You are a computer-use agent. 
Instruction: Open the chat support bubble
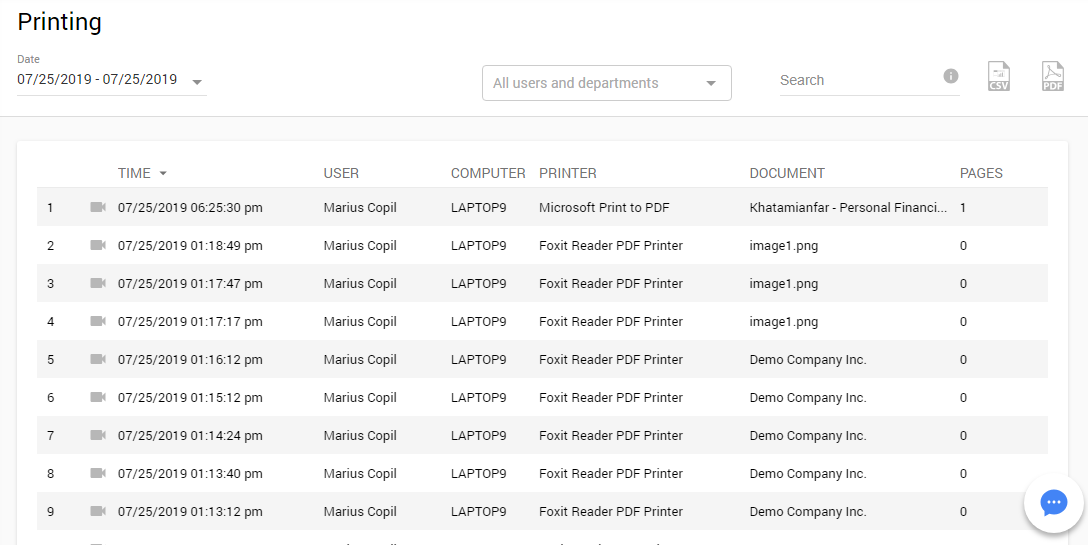(x=1053, y=502)
